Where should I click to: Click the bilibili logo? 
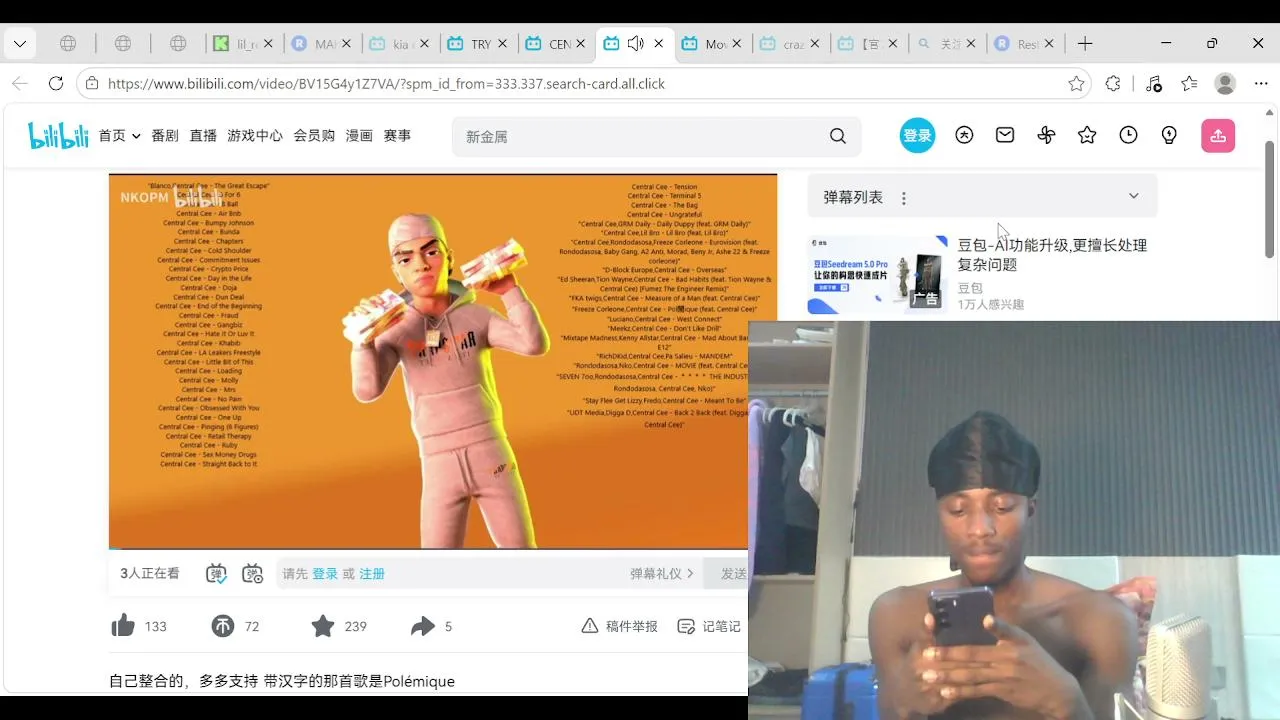pyautogui.click(x=58, y=136)
